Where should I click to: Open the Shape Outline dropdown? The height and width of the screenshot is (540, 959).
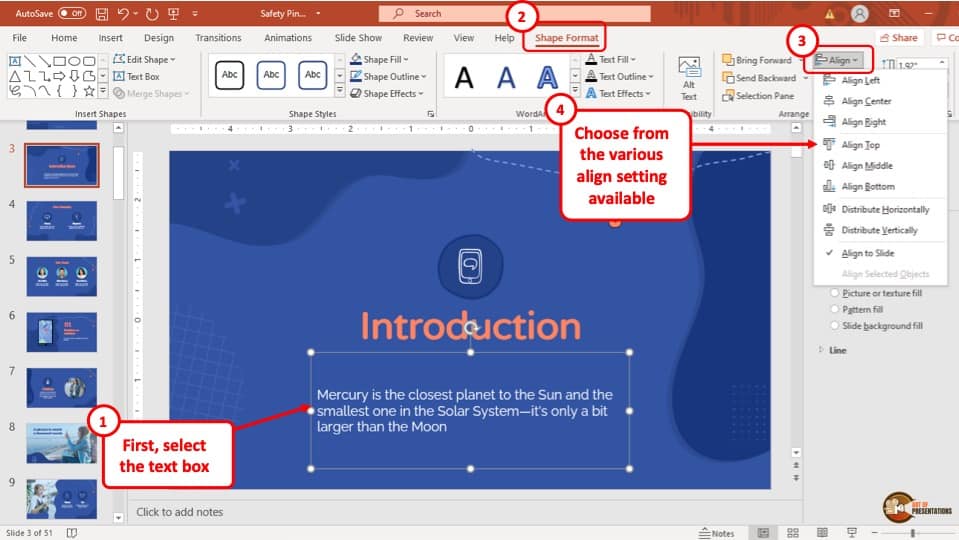click(388, 76)
